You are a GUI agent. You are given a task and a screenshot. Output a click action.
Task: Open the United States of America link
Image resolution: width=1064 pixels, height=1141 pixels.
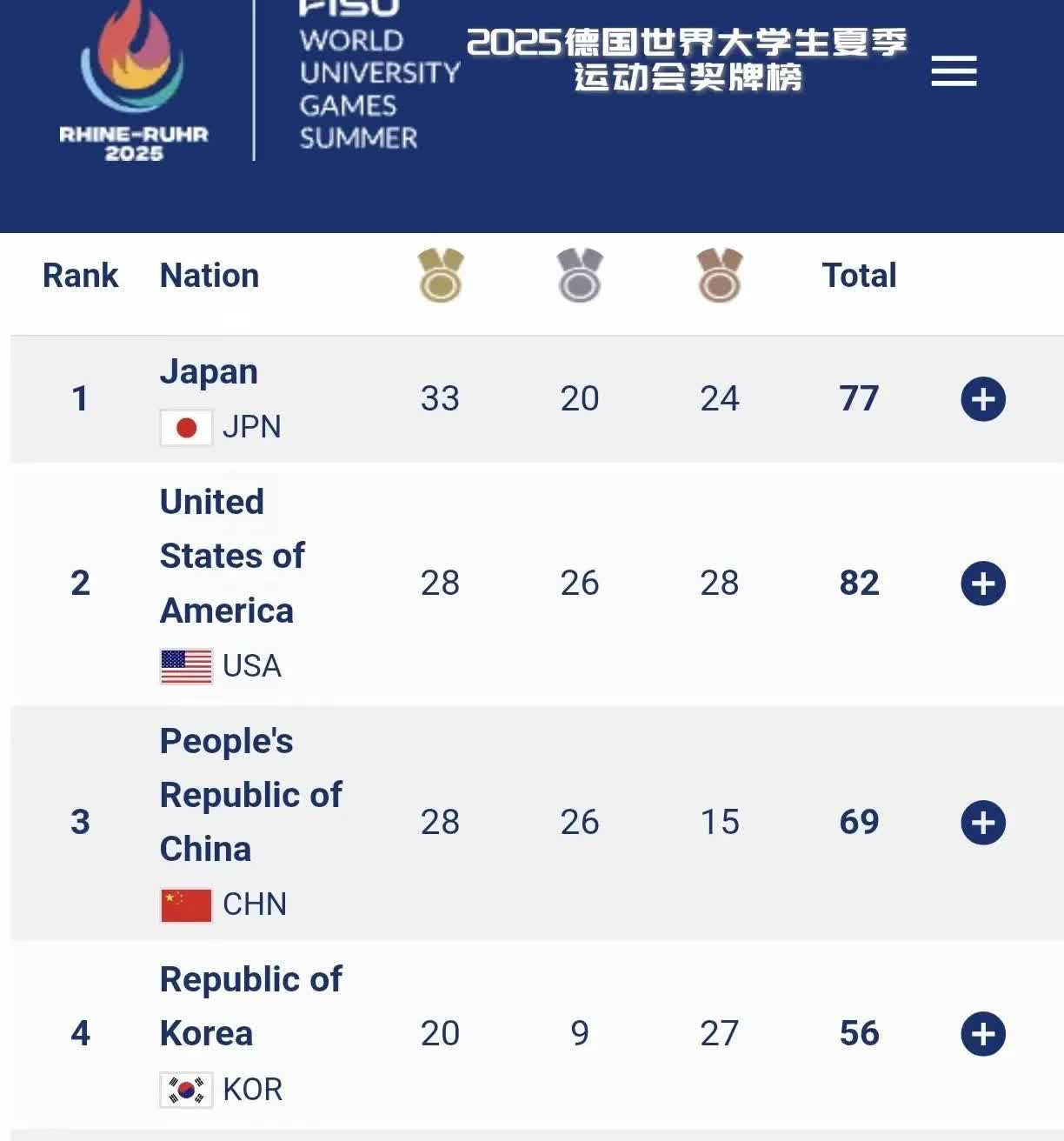[232, 557]
